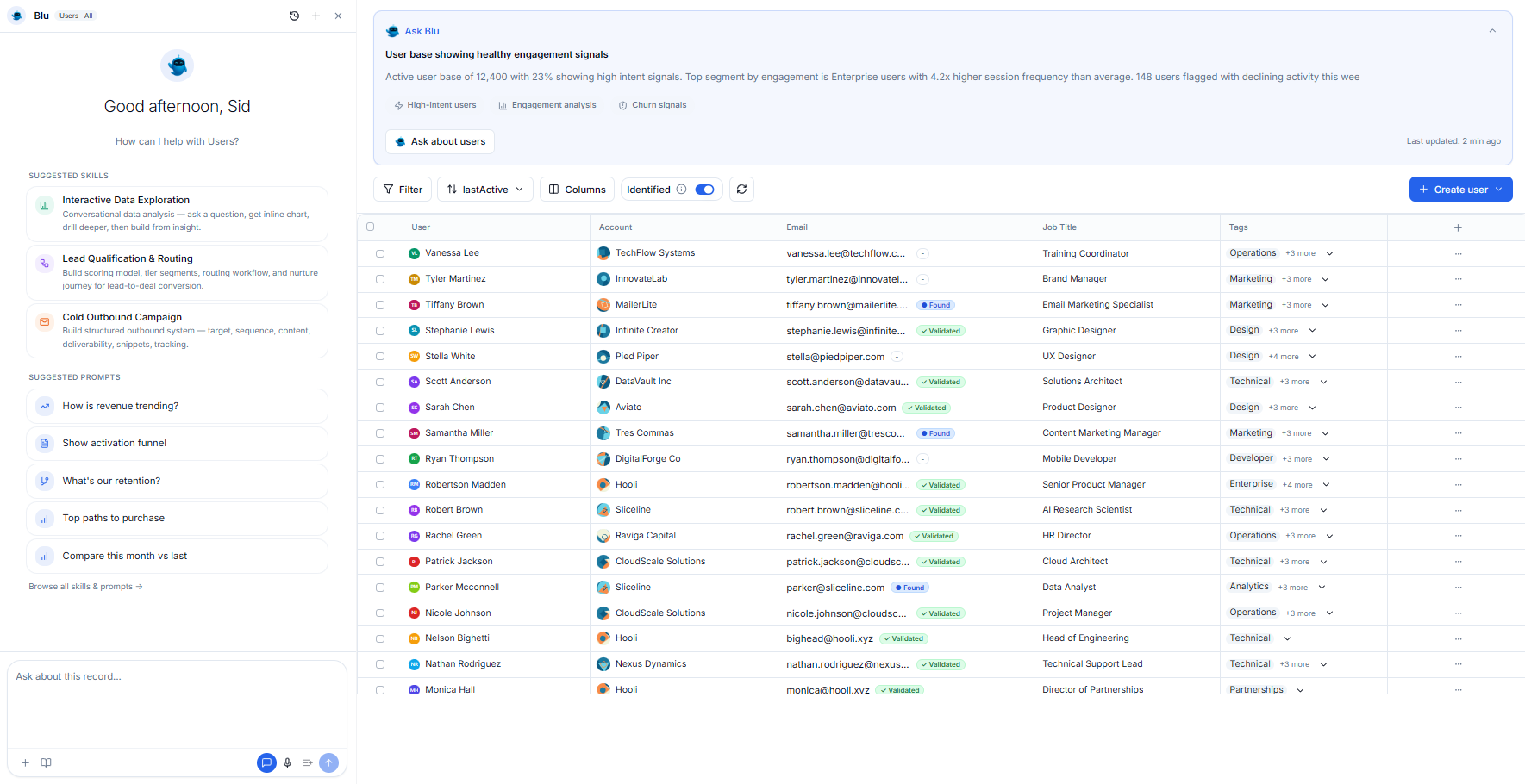Select the High-intent users chip
The width and height of the screenshot is (1525, 784).
click(x=435, y=104)
